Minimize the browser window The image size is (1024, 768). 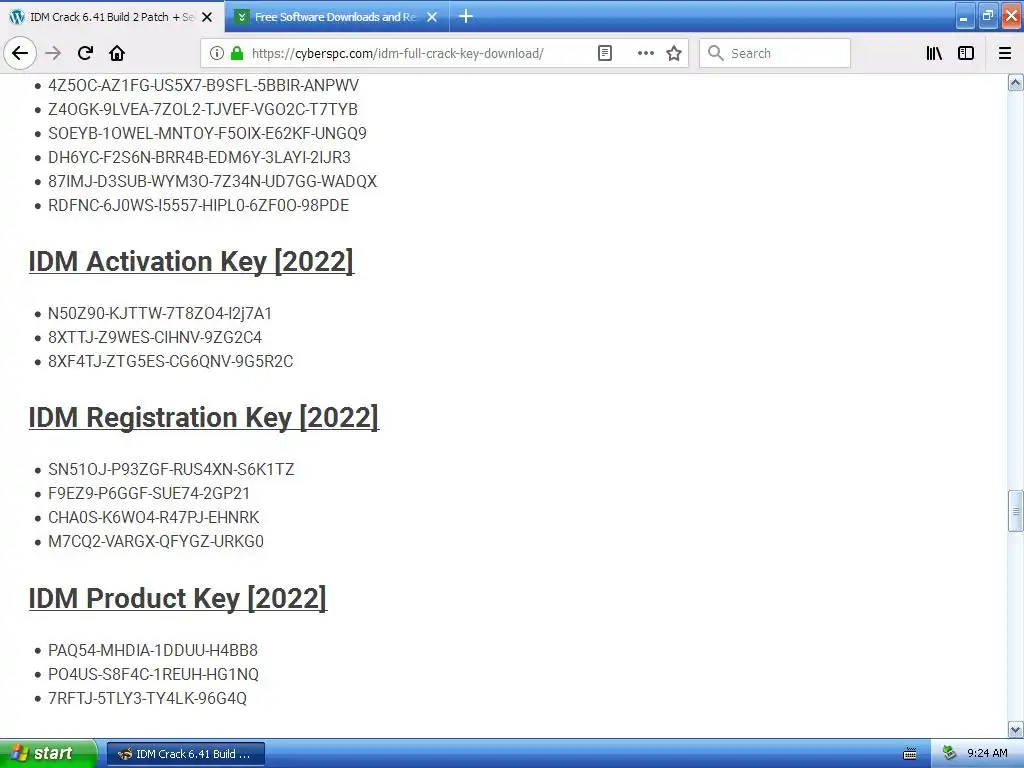tap(964, 17)
